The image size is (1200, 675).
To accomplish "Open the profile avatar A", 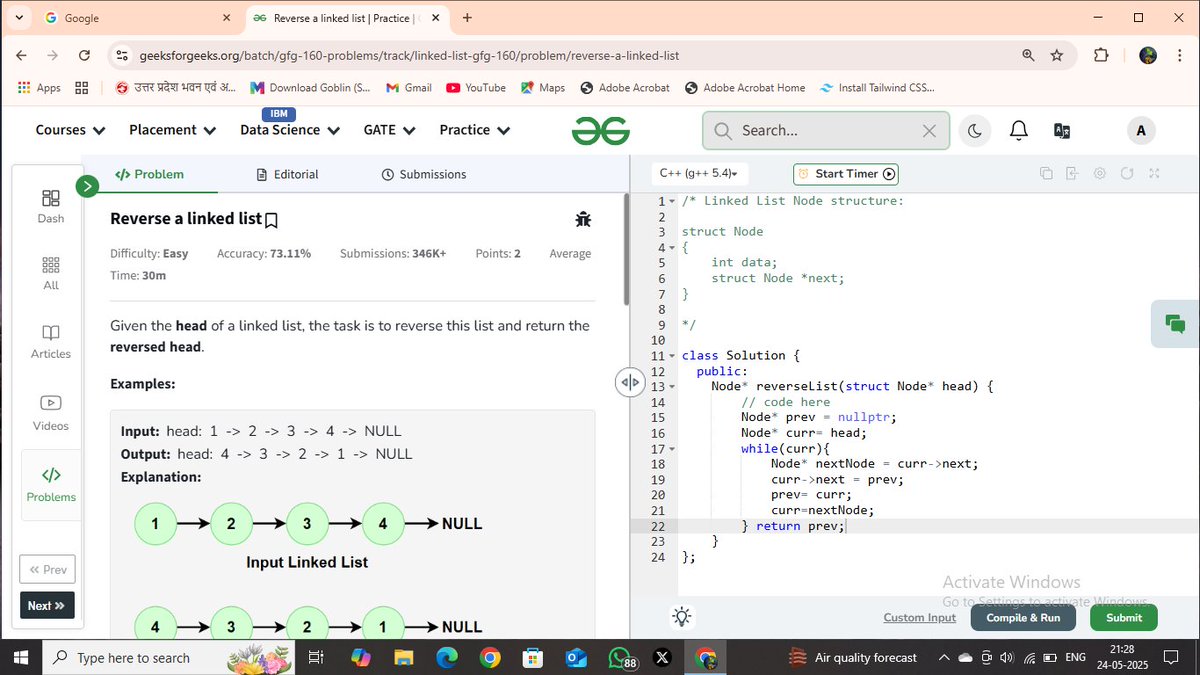I will tap(1141, 131).
